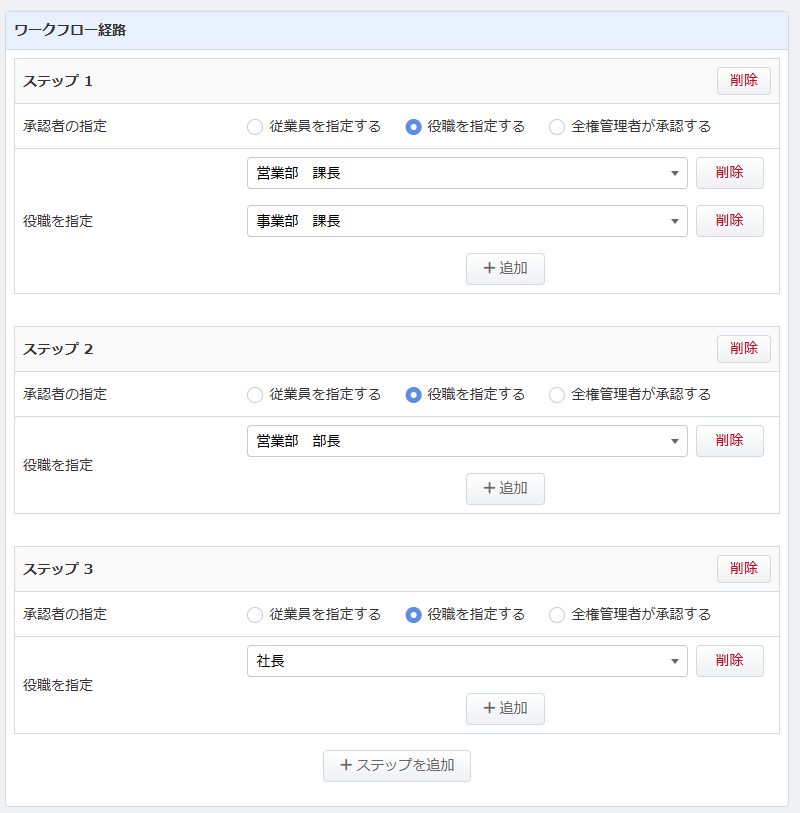Select 全権管理者が承認する radio in Step 2
This screenshot has height=813, width=800.
pos(557,395)
